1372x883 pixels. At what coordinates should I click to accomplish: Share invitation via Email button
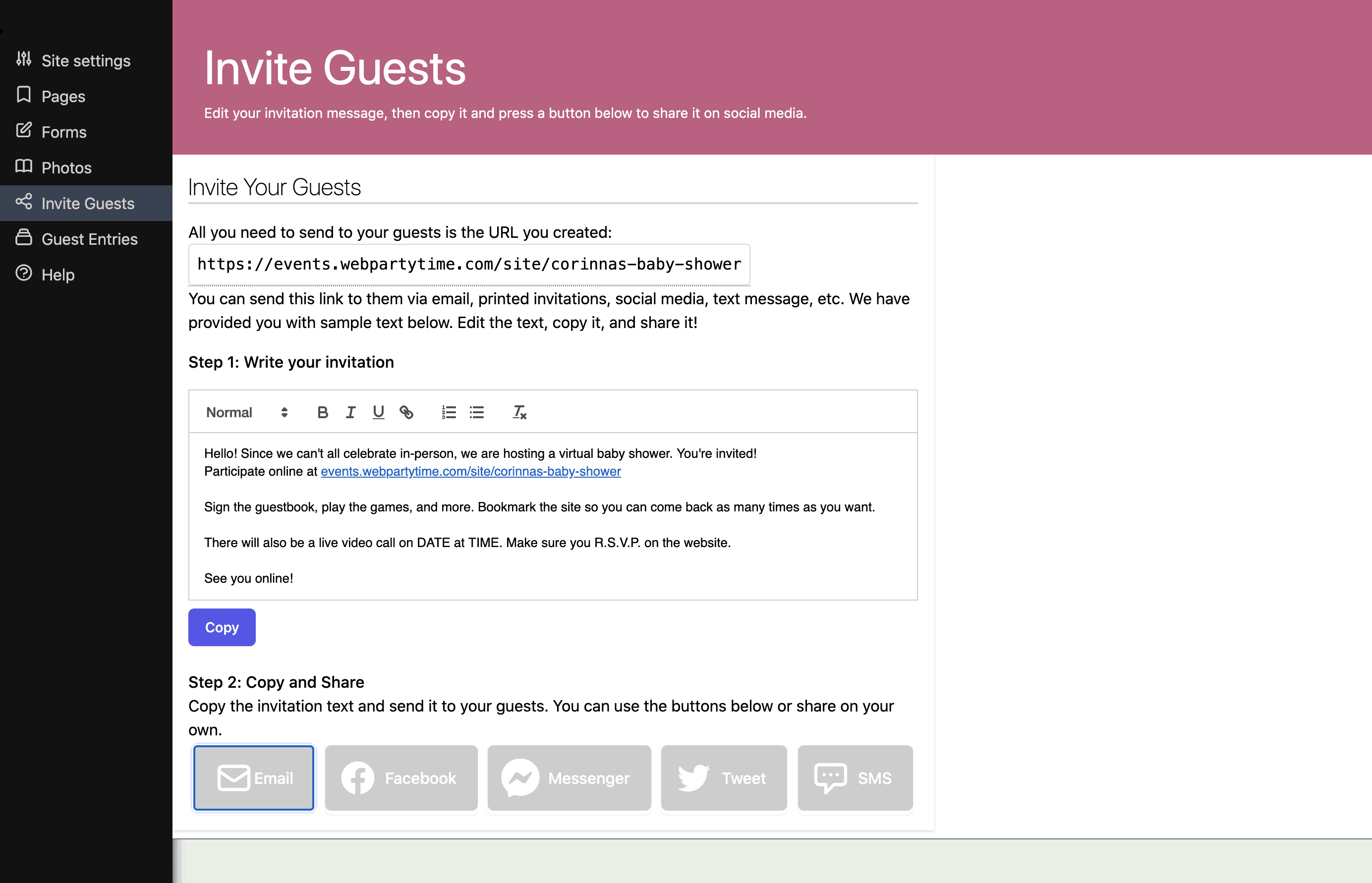tap(253, 777)
